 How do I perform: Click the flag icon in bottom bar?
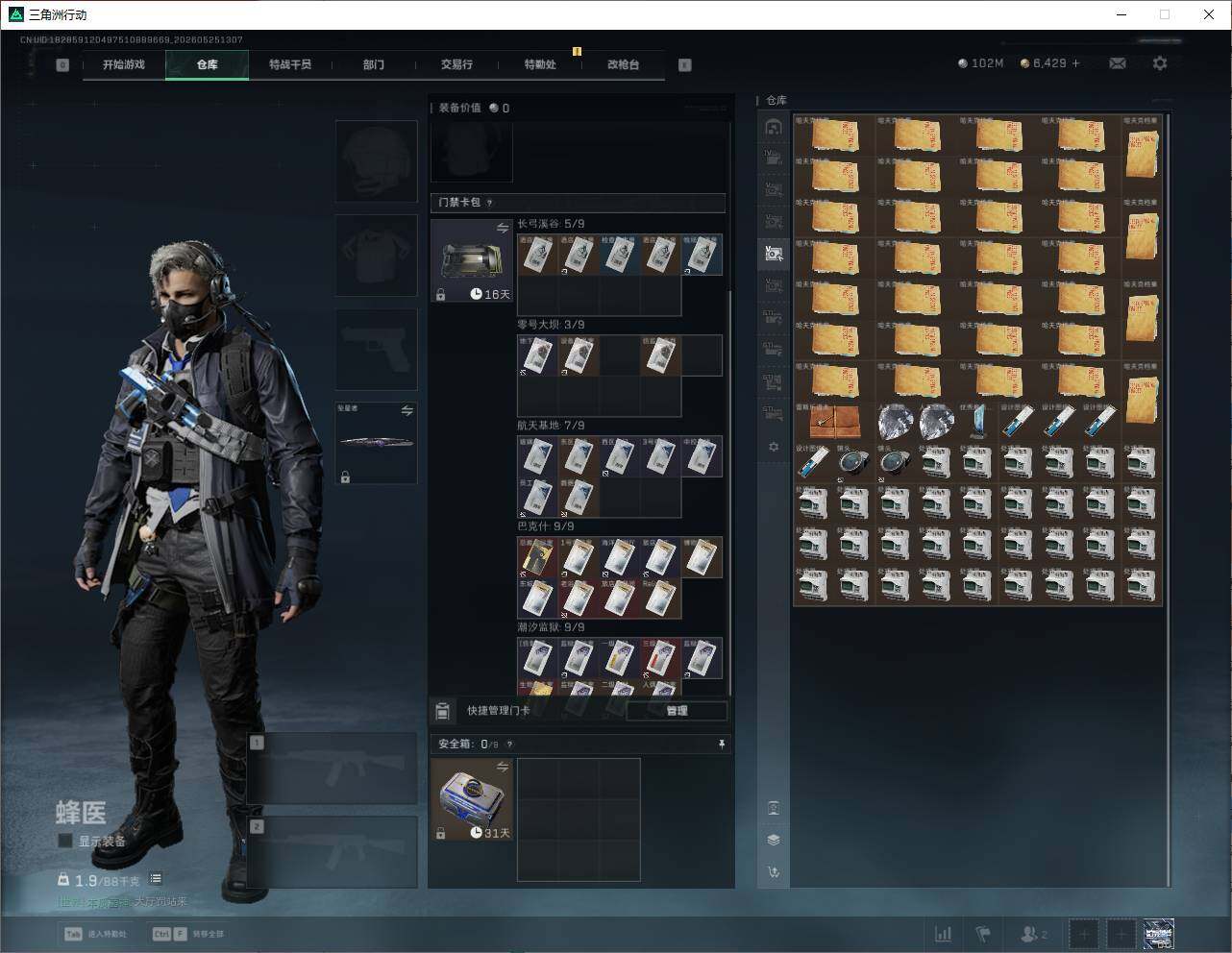pyautogui.click(x=983, y=934)
